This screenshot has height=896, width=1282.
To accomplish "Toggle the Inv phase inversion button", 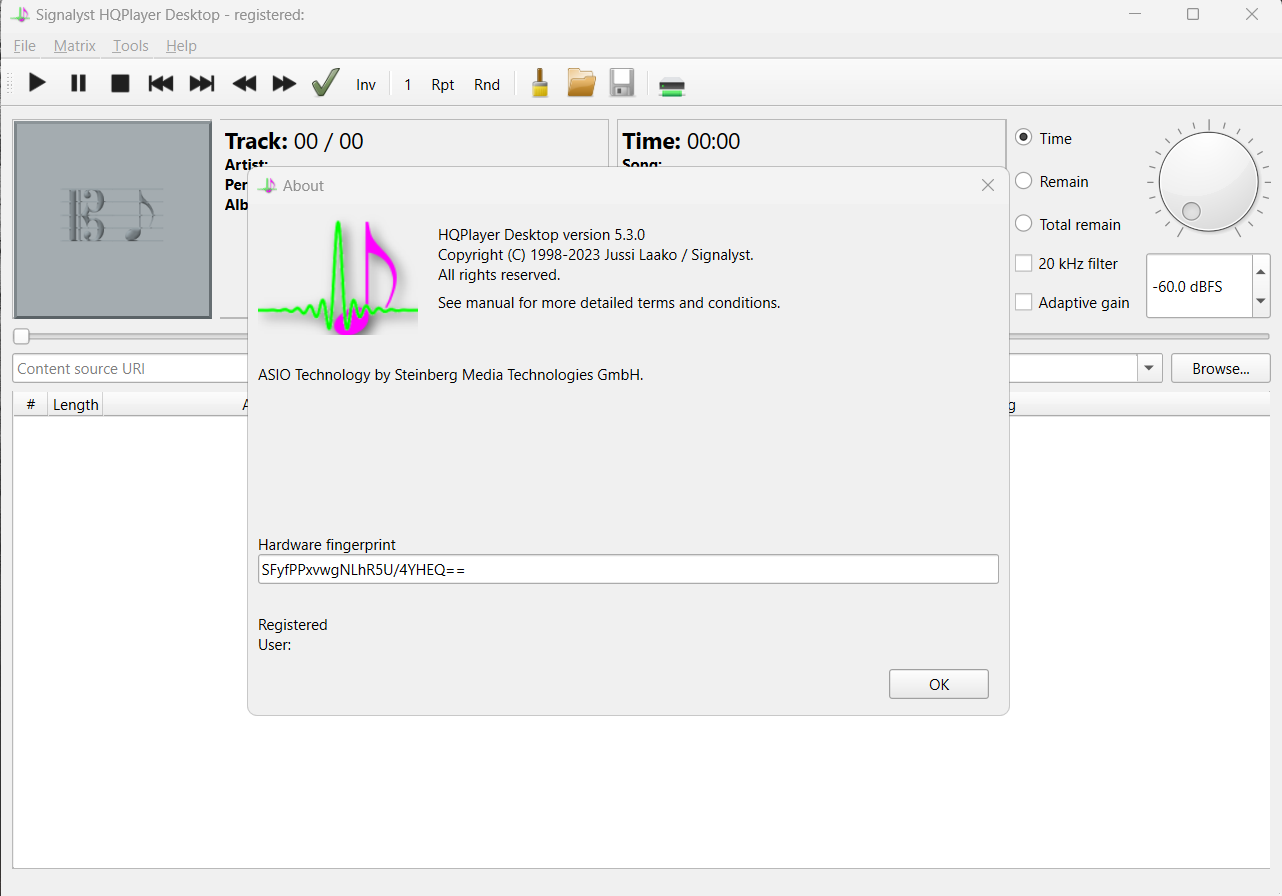I will point(366,85).
